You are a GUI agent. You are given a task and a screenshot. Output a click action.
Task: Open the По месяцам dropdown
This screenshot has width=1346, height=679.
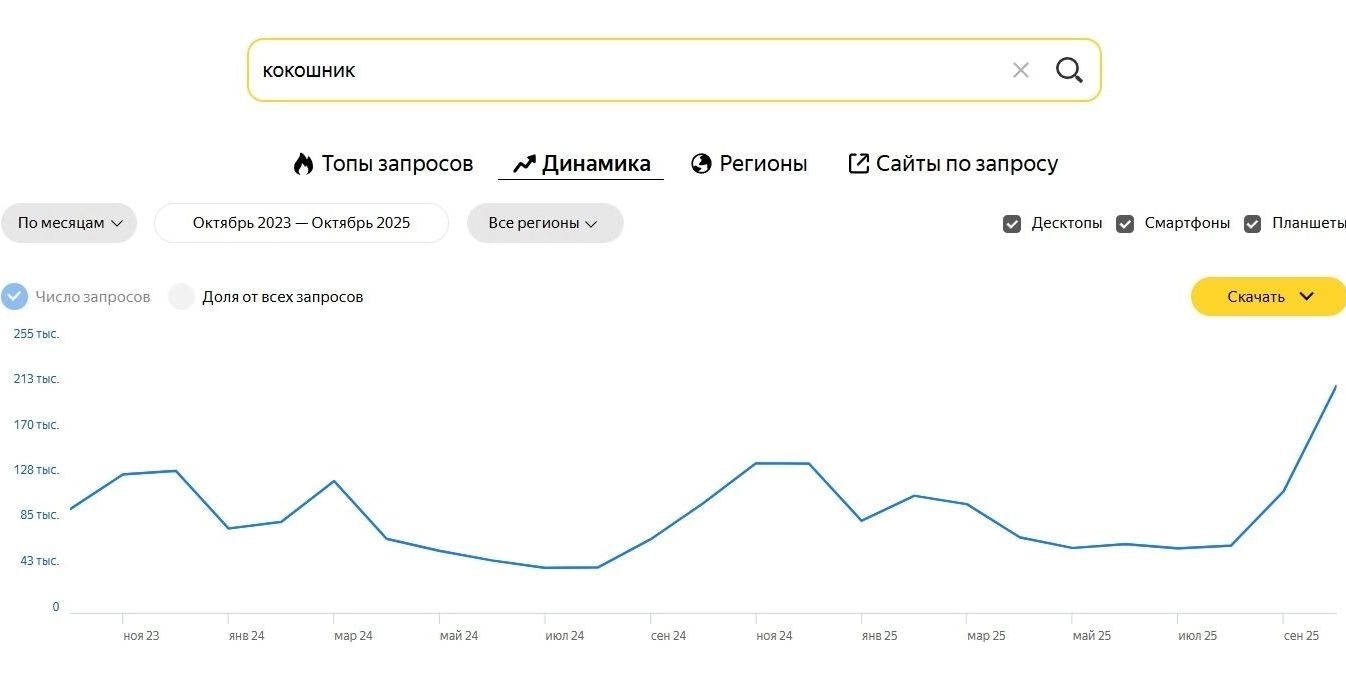[69, 223]
